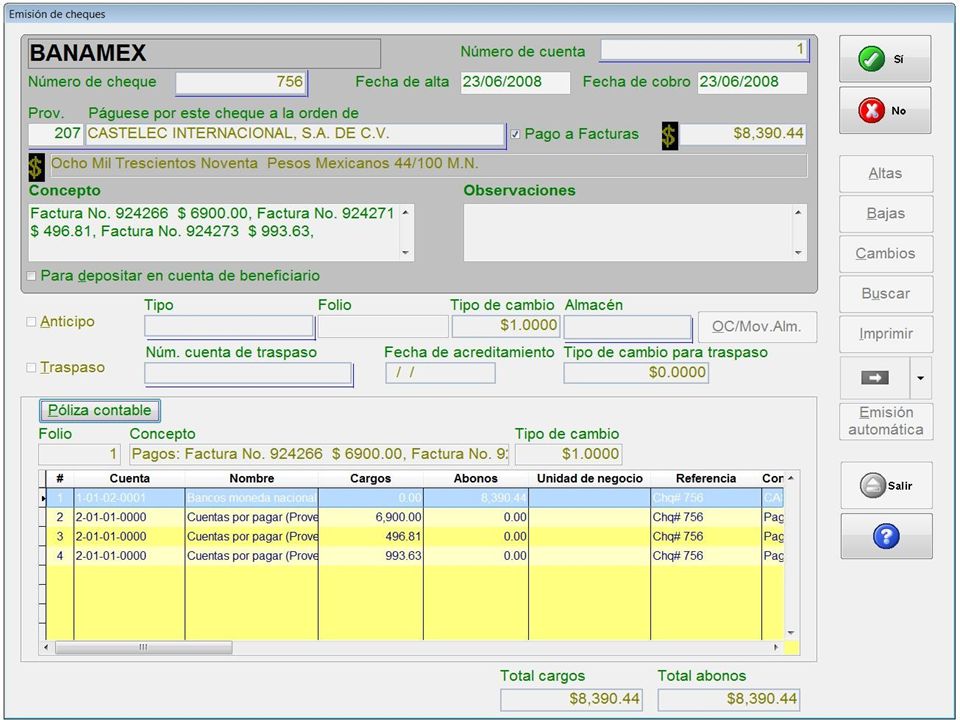Click the Total cargos field
960x720 pixels.
pos(571,700)
